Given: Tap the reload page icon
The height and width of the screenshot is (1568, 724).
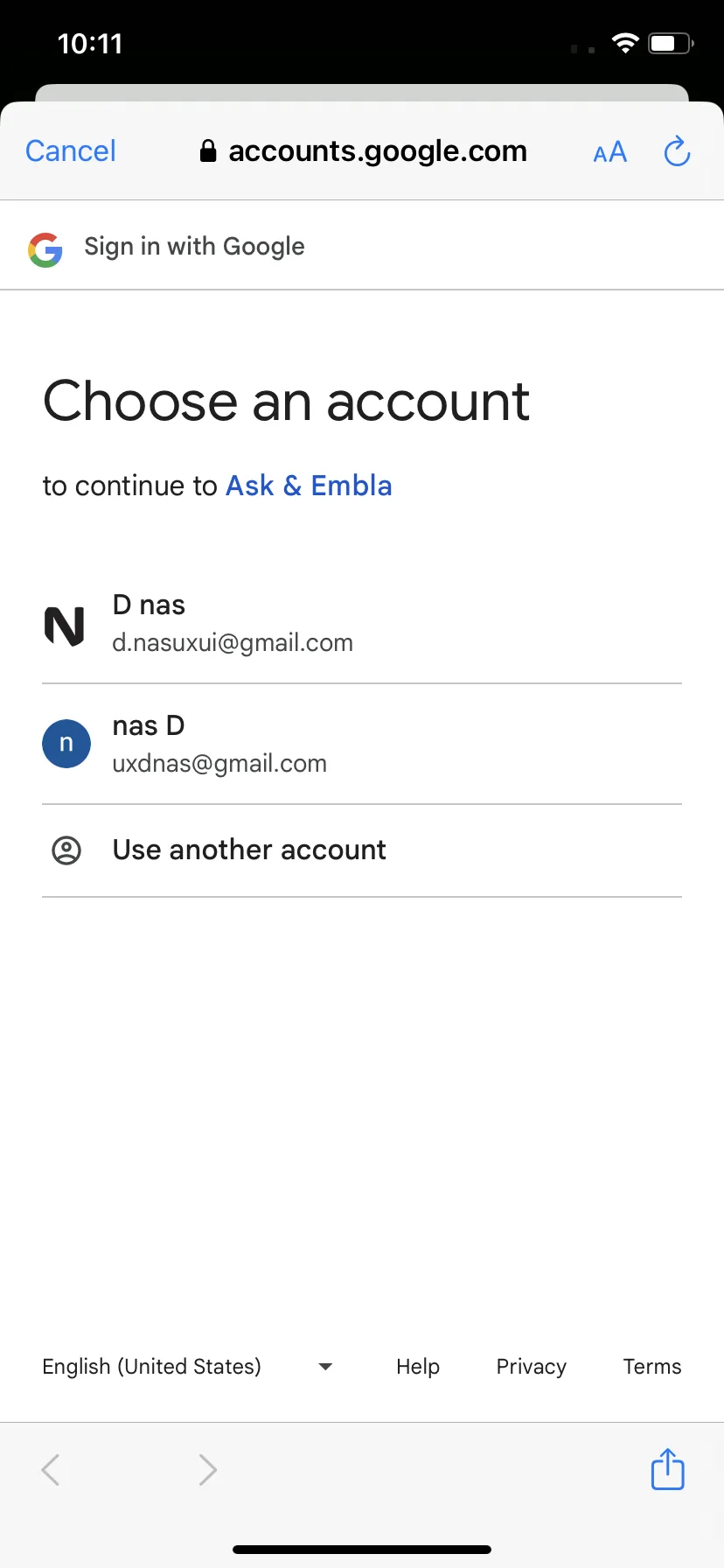Looking at the screenshot, I should point(677,151).
